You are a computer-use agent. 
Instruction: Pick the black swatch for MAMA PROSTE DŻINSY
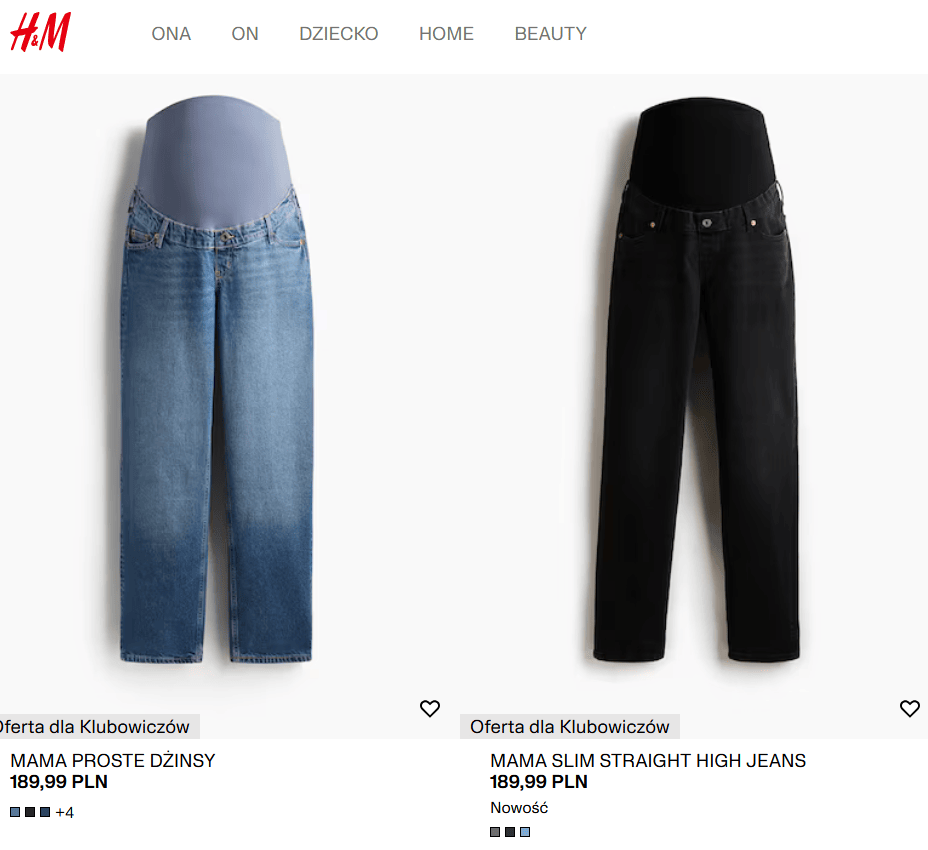[x=30, y=812]
